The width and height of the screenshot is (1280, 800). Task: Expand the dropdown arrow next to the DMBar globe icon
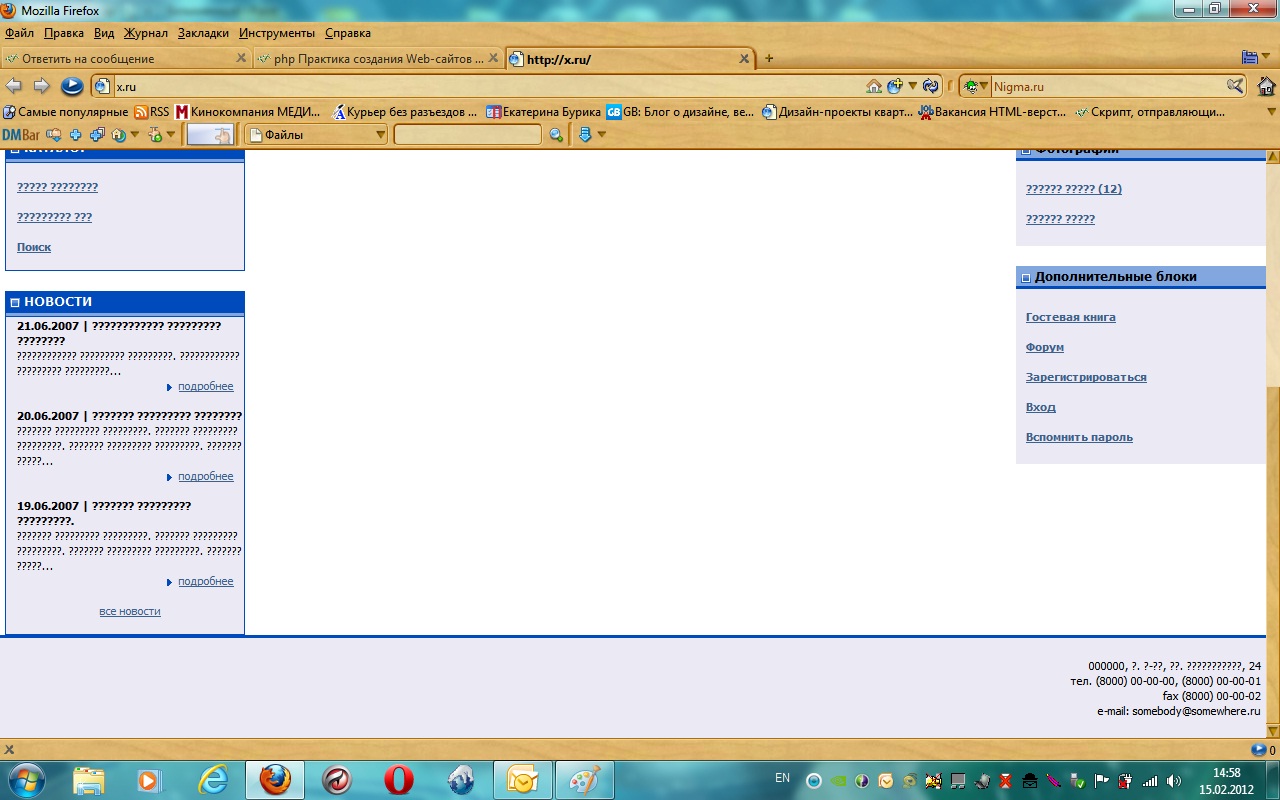135,135
